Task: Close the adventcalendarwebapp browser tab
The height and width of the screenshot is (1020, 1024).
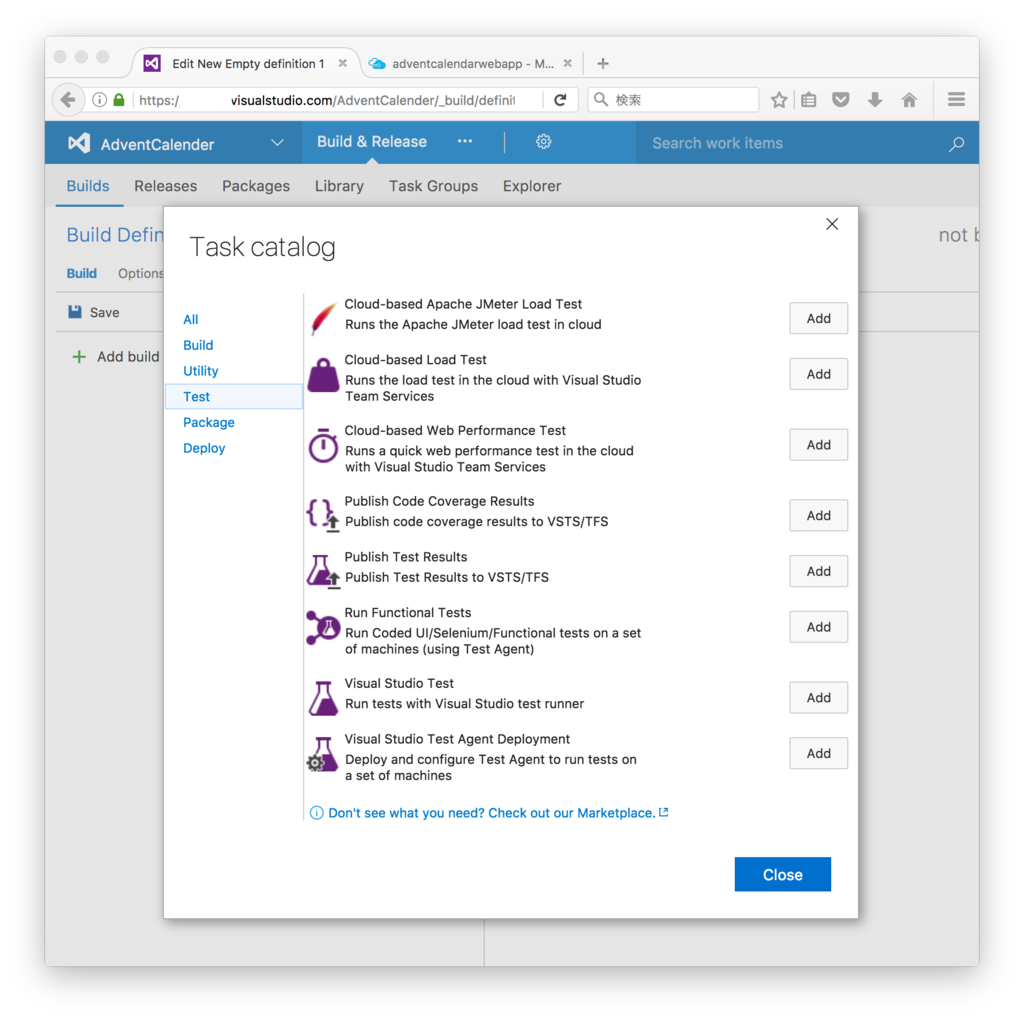Action: pos(568,63)
